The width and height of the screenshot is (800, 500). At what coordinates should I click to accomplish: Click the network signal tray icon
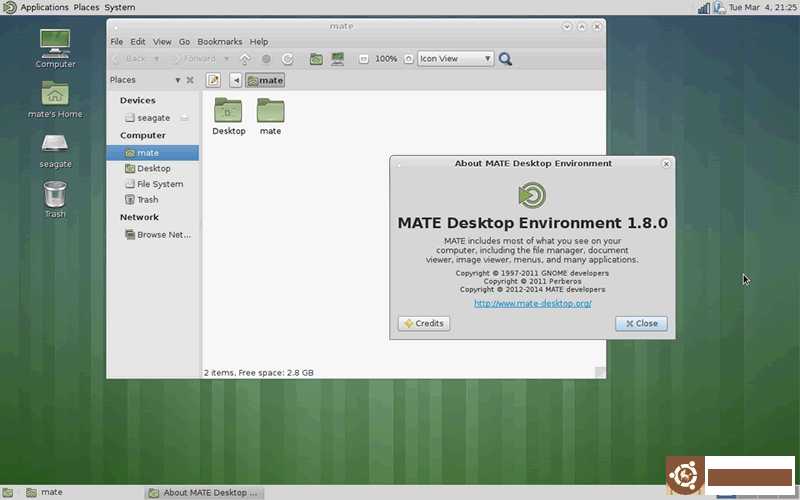coord(704,7)
